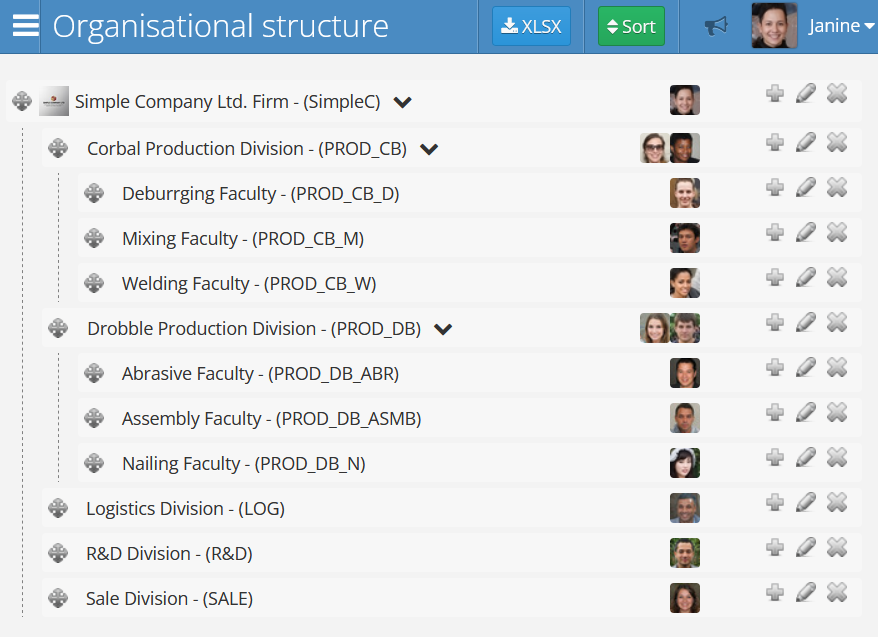Collapse the Drobble Production Division chevron
The image size is (878, 637).
click(x=443, y=329)
